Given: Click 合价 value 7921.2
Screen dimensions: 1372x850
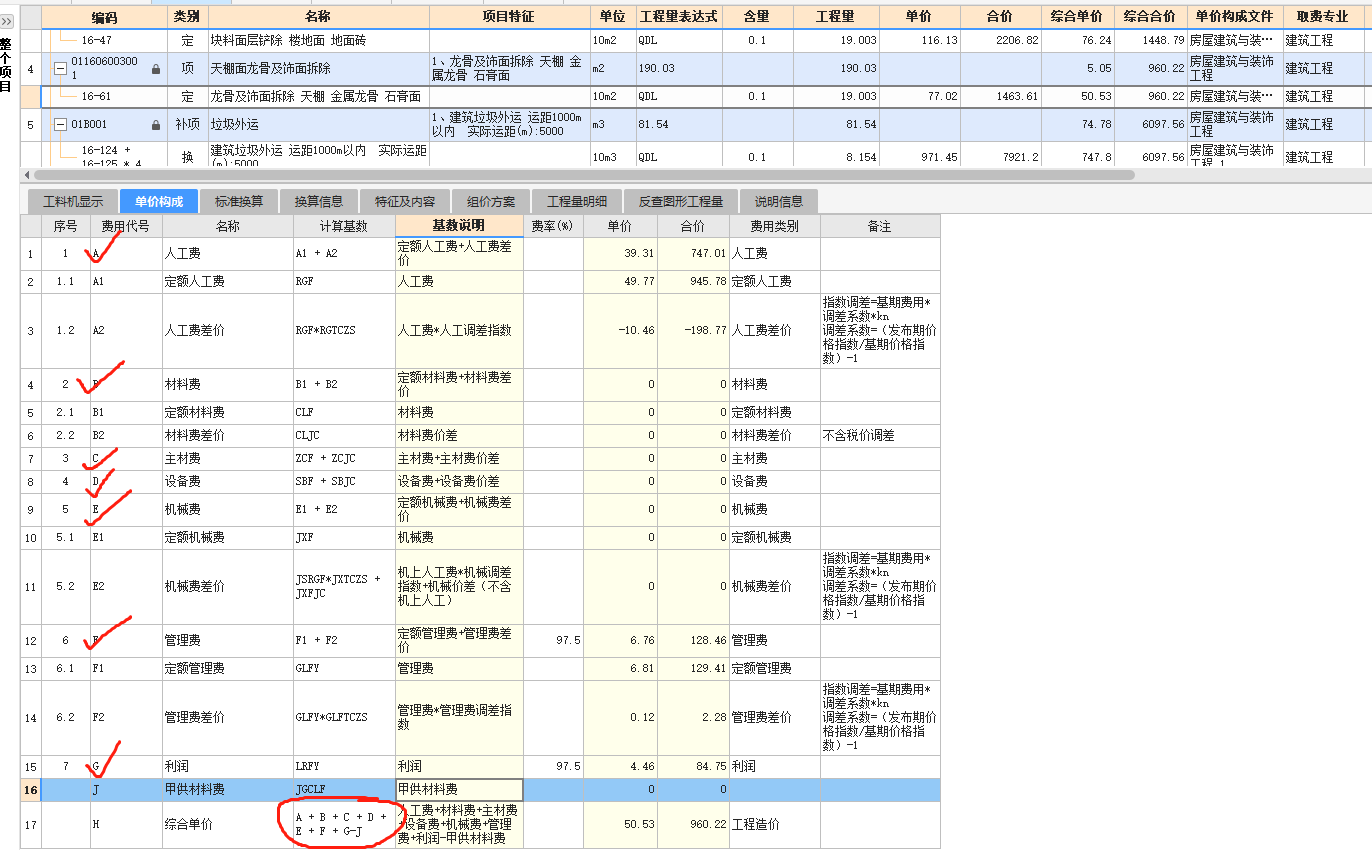Looking at the screenshot, I should (1018, 157).
